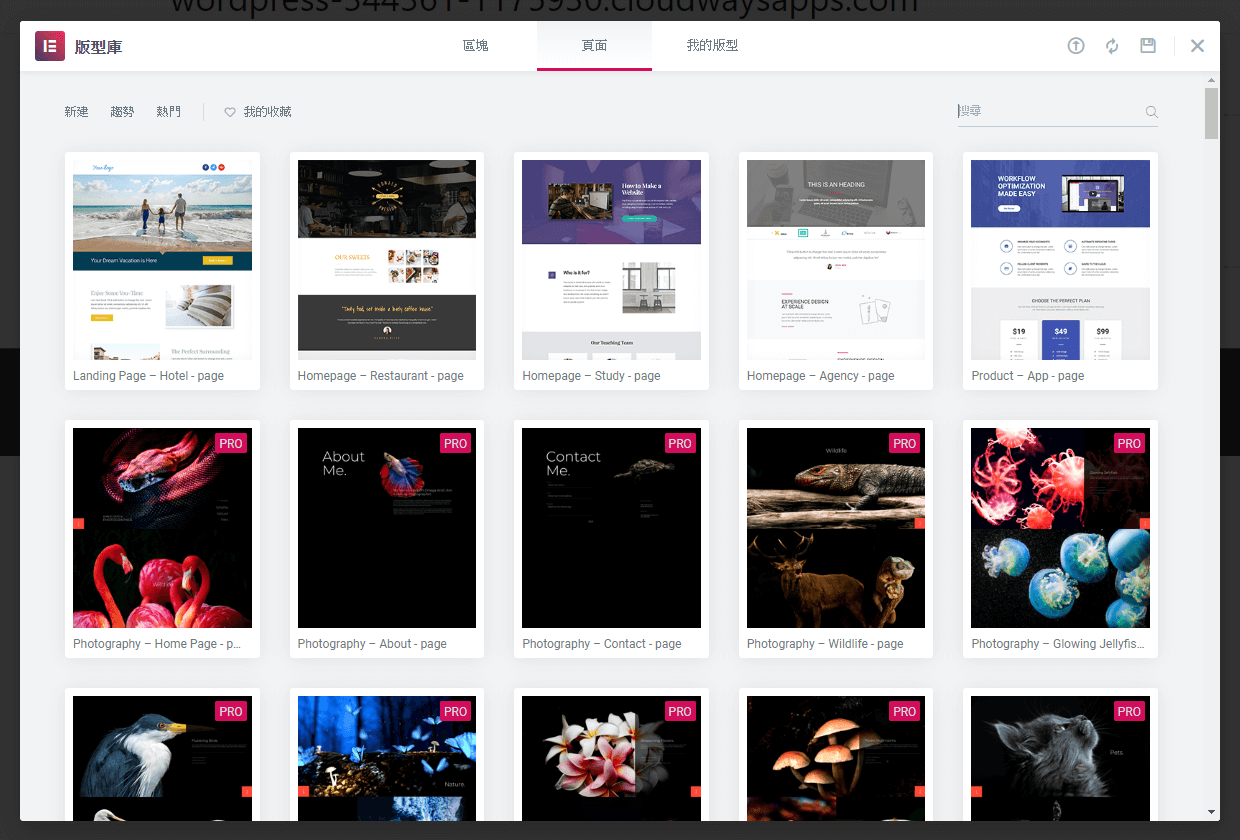This screenshot has width=1240, height=840.
Task: Sort templates by 趨勢
Action: pos(123,112)
